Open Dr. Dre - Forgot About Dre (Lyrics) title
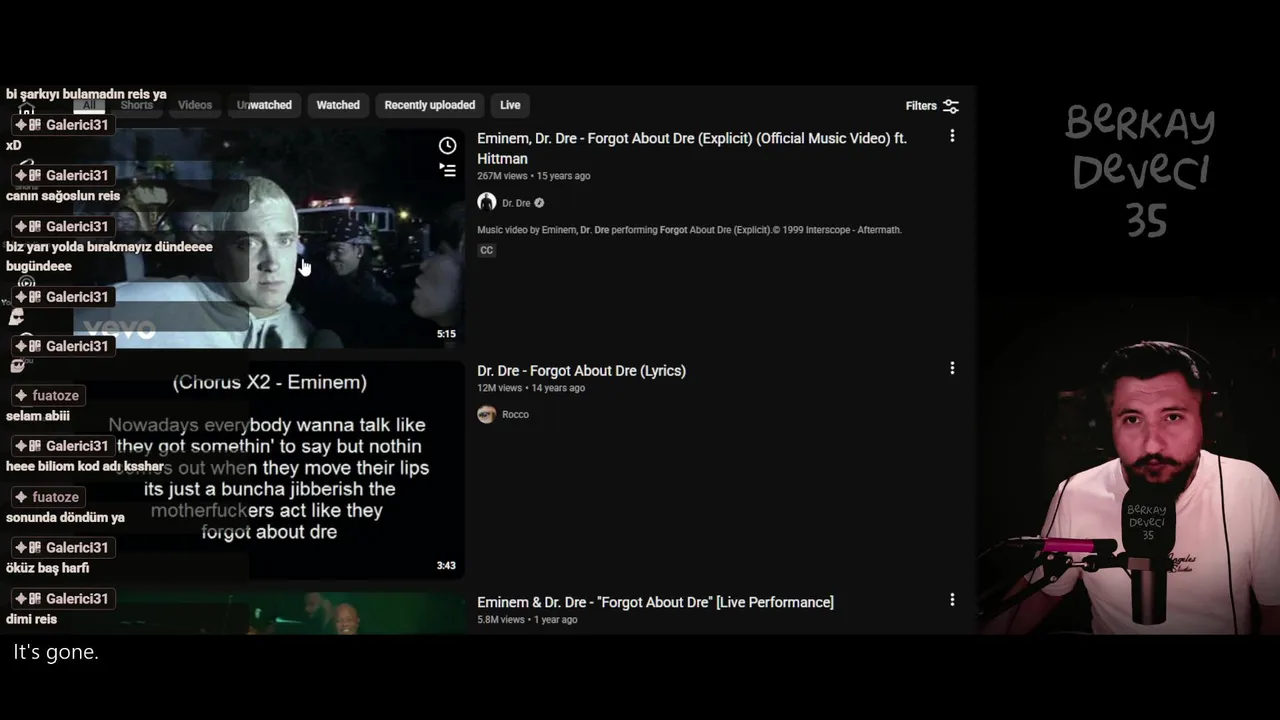The image size is (1280, 720). (581, 371)
